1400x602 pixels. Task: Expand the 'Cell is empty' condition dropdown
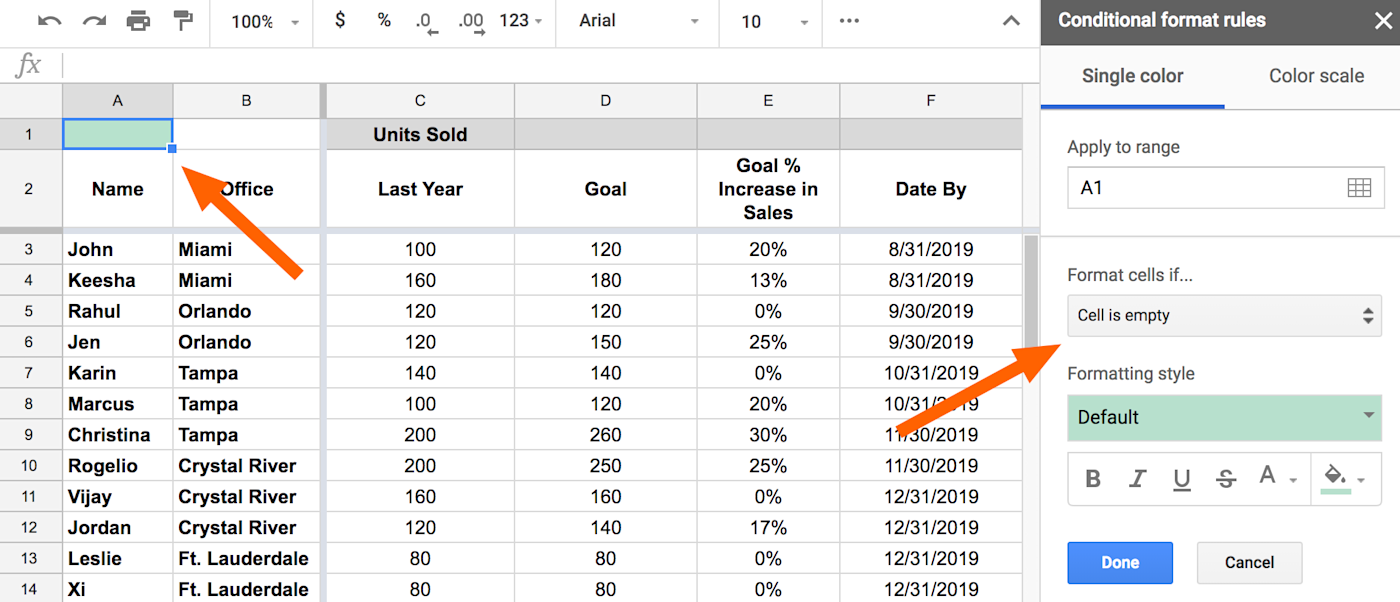[1224, 316]
